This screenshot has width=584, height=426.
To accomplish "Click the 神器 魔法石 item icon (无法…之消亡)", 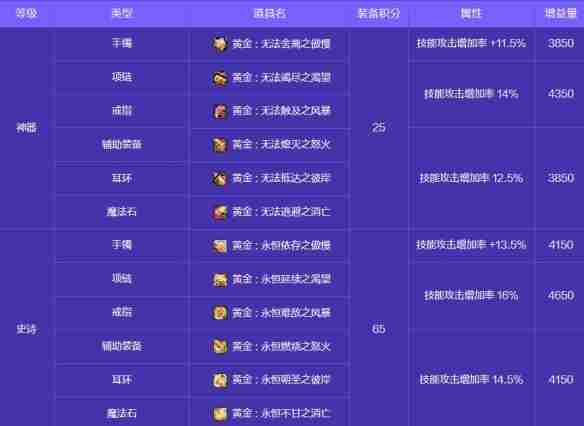I will tap(220, 212).
